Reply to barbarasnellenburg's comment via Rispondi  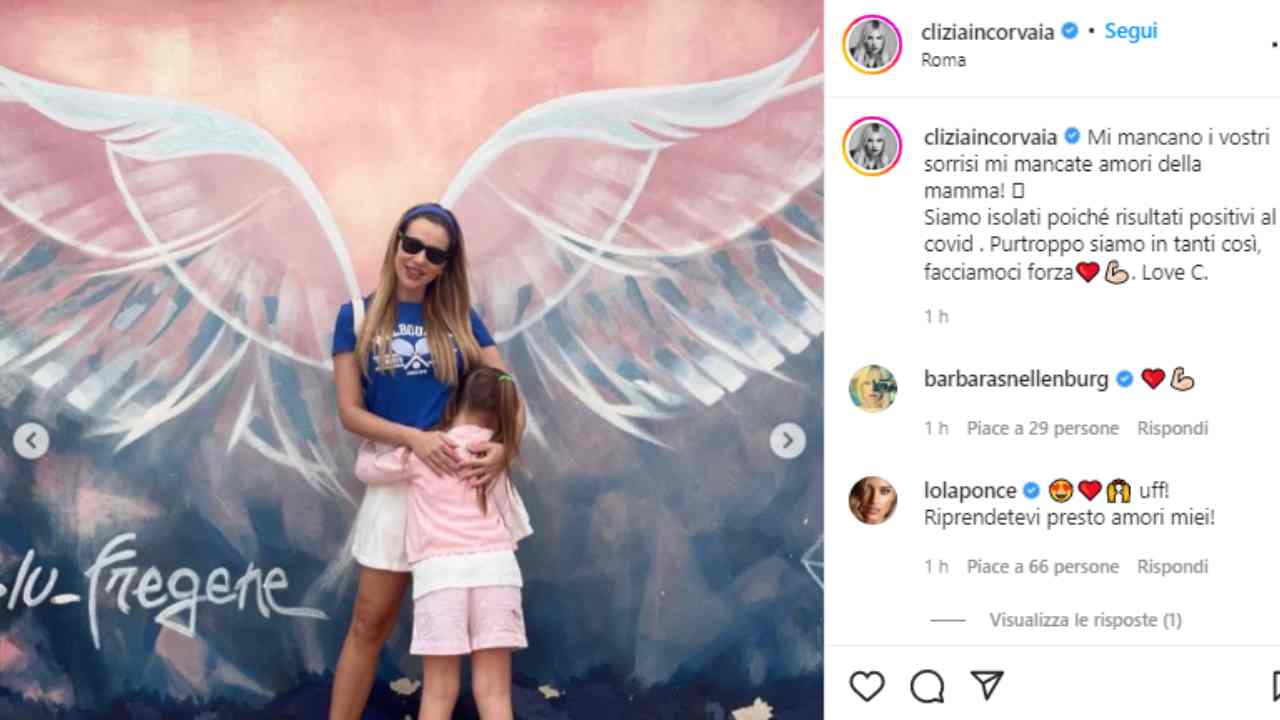tap(1172, 428)
